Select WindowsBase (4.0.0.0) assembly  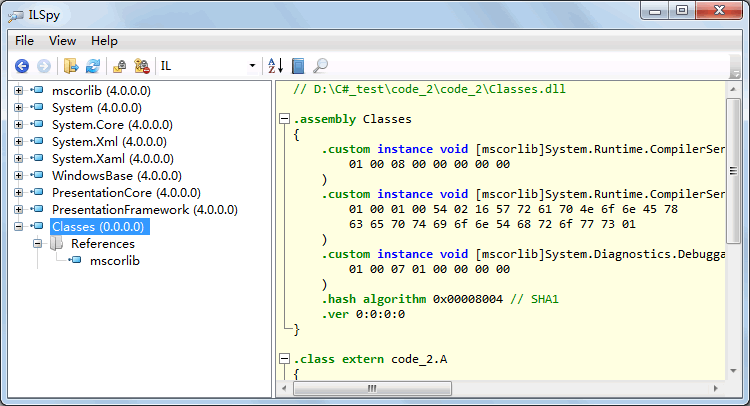117,176
